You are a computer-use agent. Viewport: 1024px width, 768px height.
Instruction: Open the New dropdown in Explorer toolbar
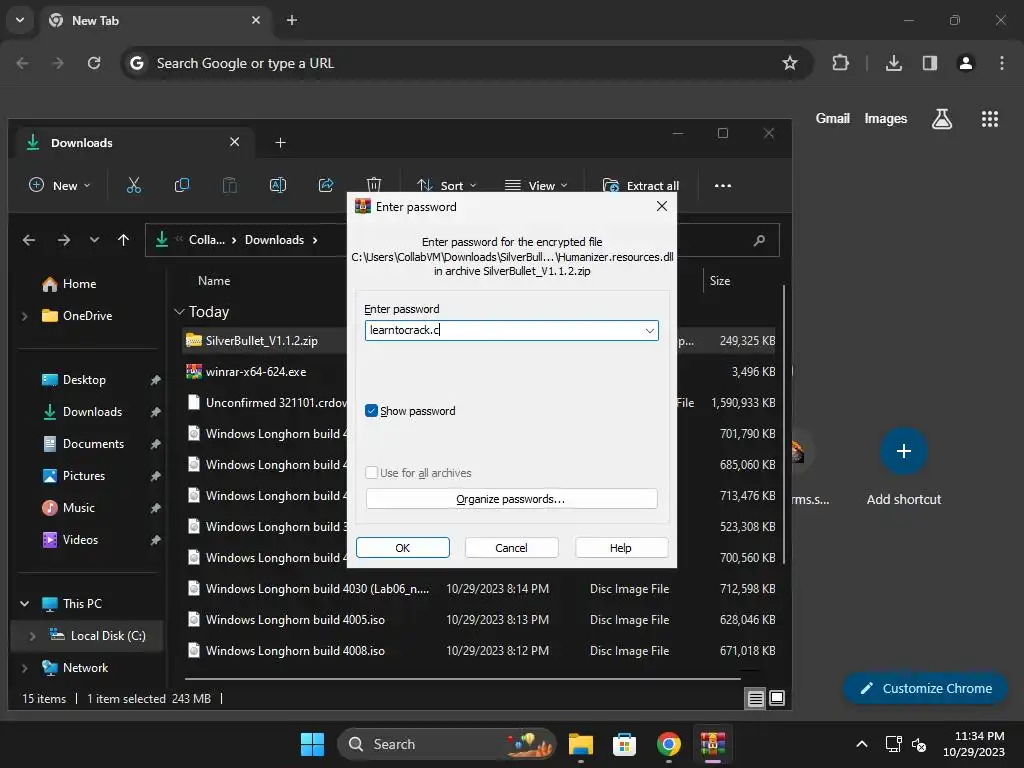click(59, 185)
